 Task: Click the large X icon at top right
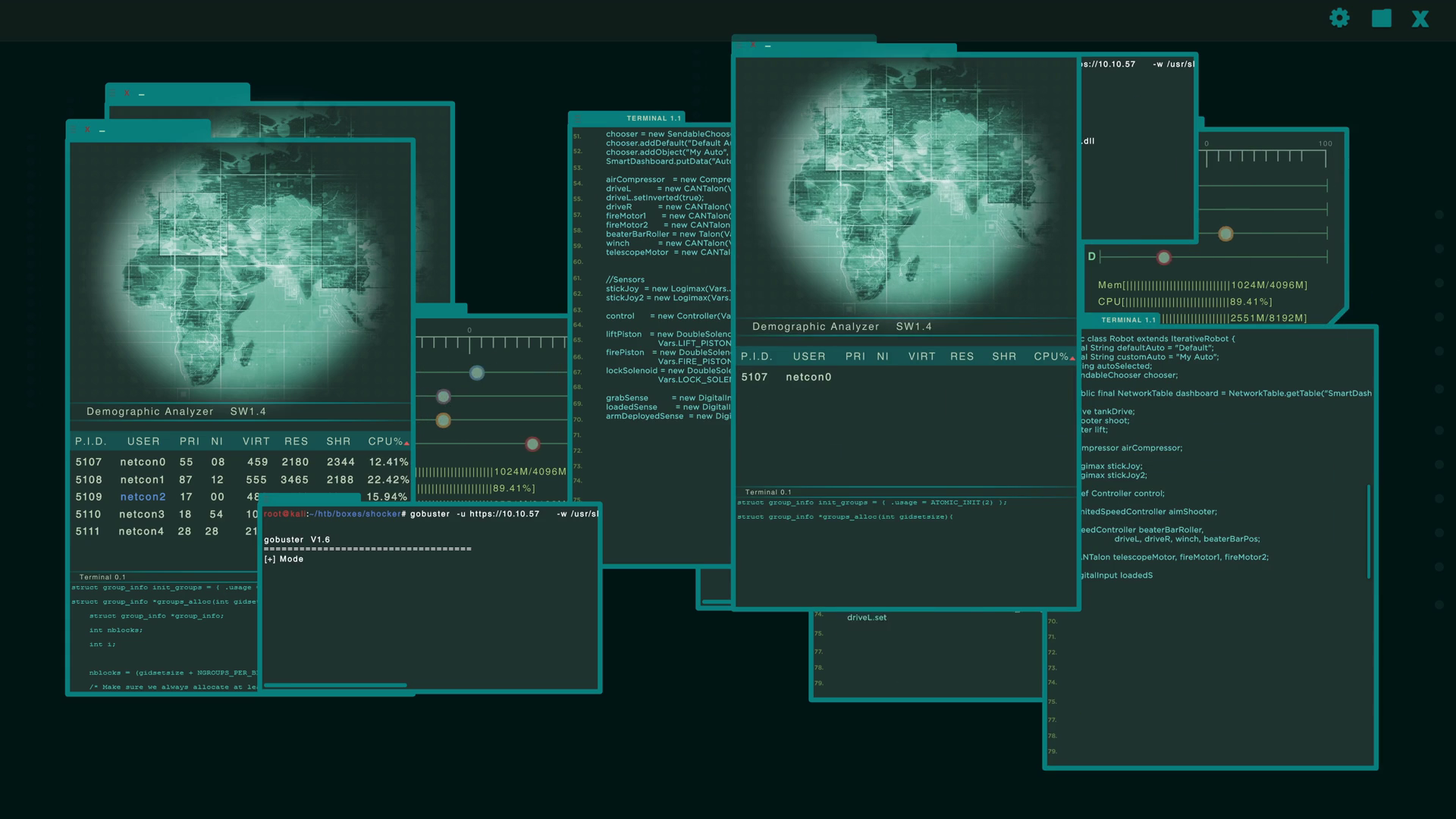(1420, 19)
